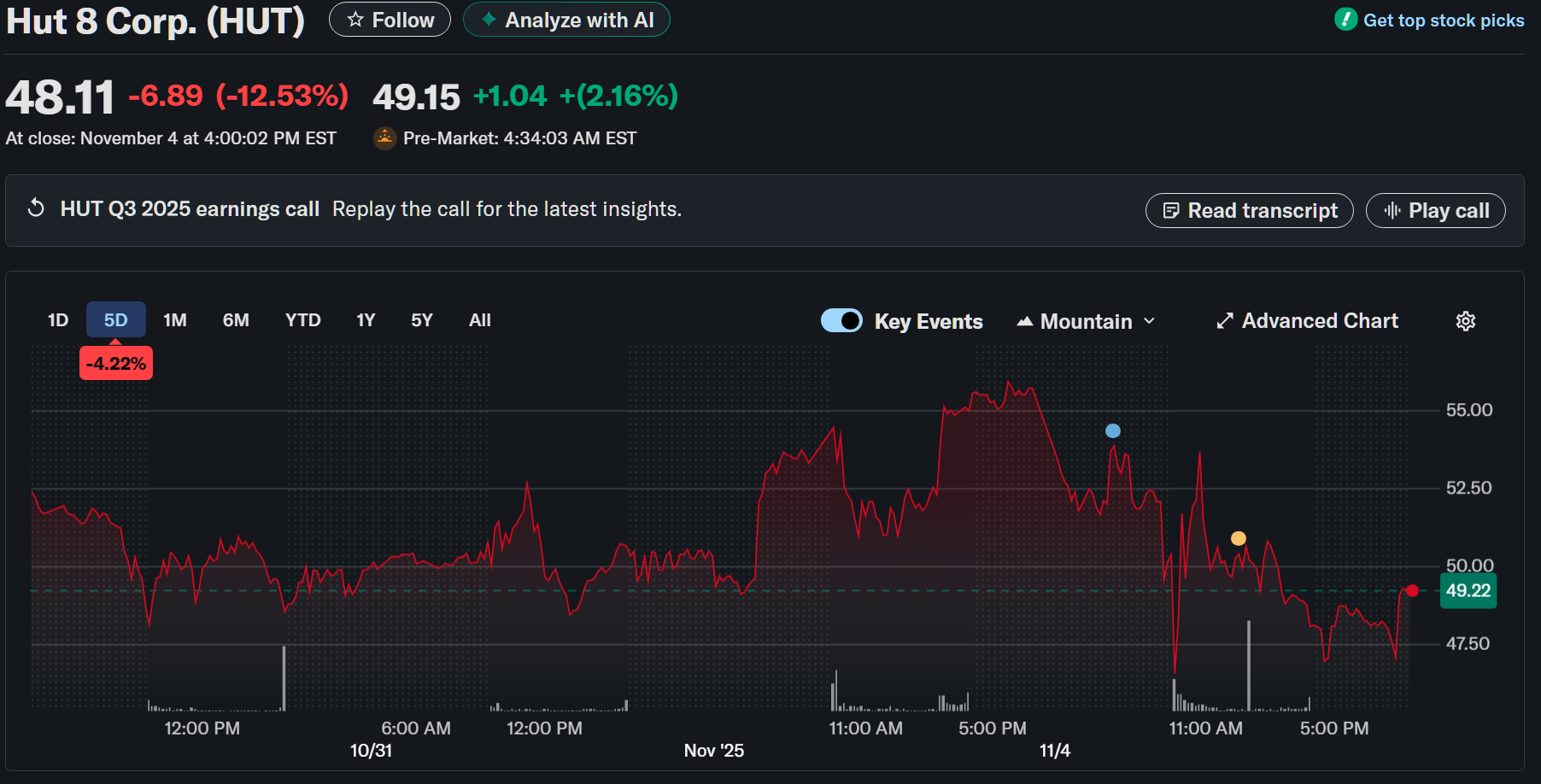Click the mountain chart type icon
The image size is (1541, 784).
click(1024, 322)
